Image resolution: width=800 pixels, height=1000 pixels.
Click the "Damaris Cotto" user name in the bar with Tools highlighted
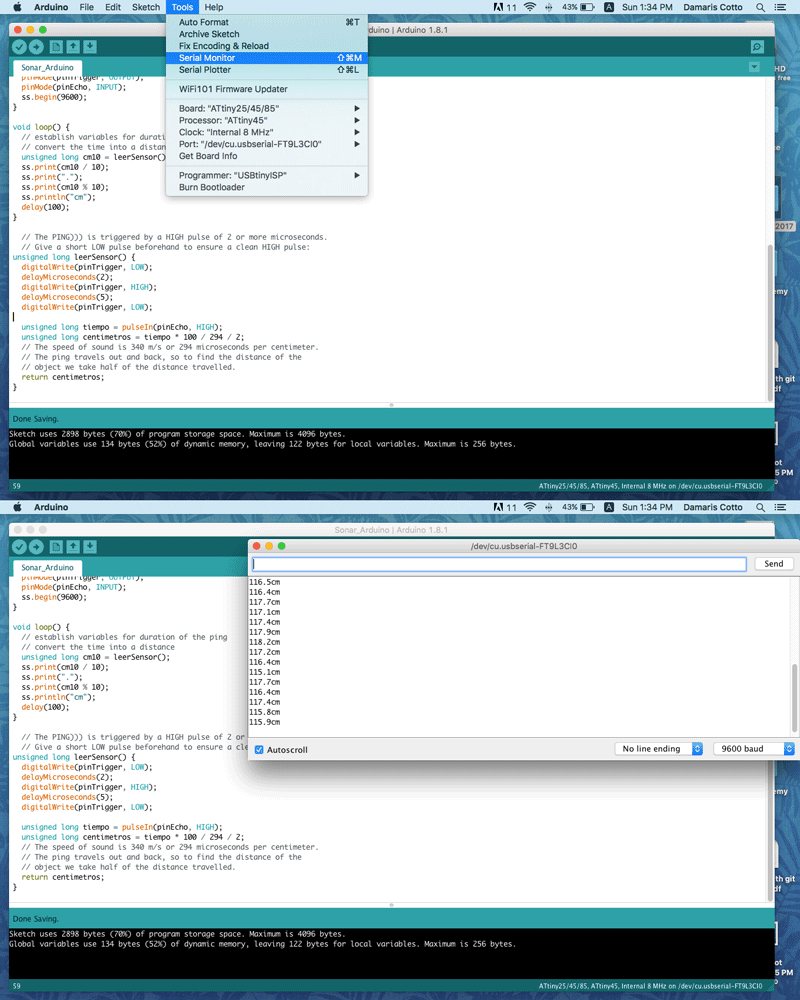click(713, 7)
